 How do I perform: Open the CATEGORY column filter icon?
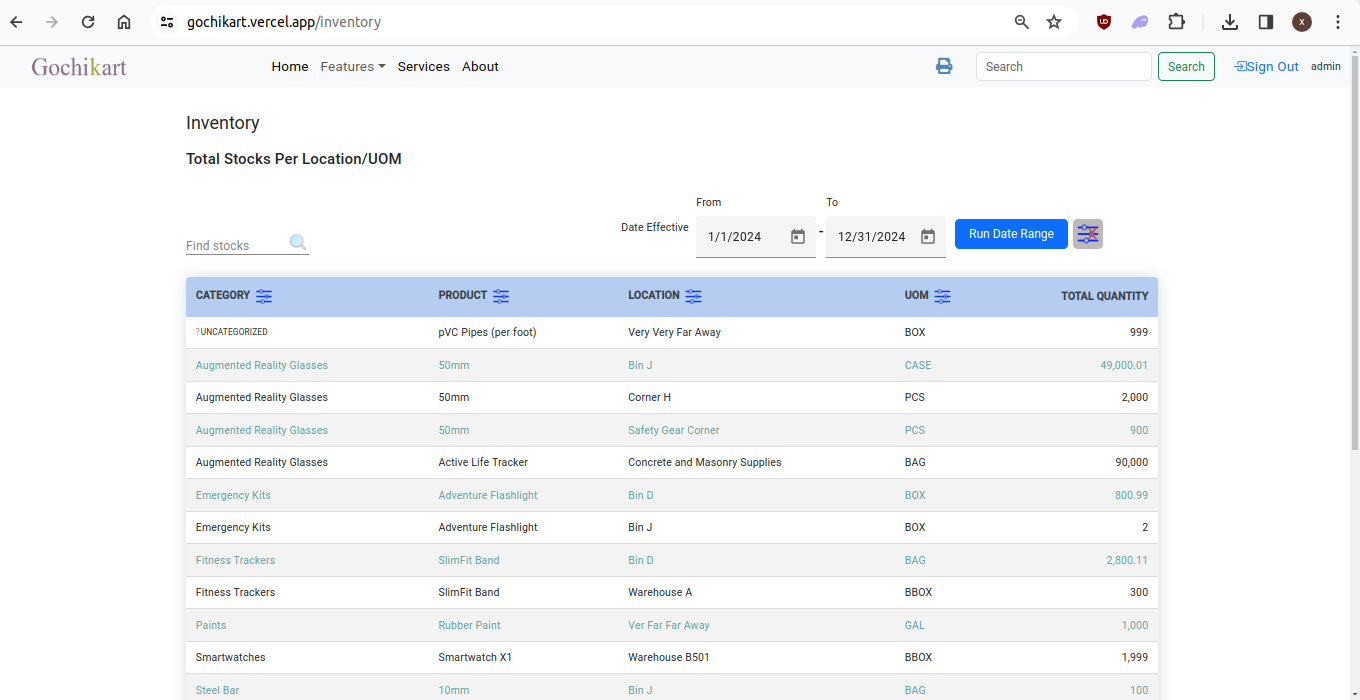click(264, 296)
